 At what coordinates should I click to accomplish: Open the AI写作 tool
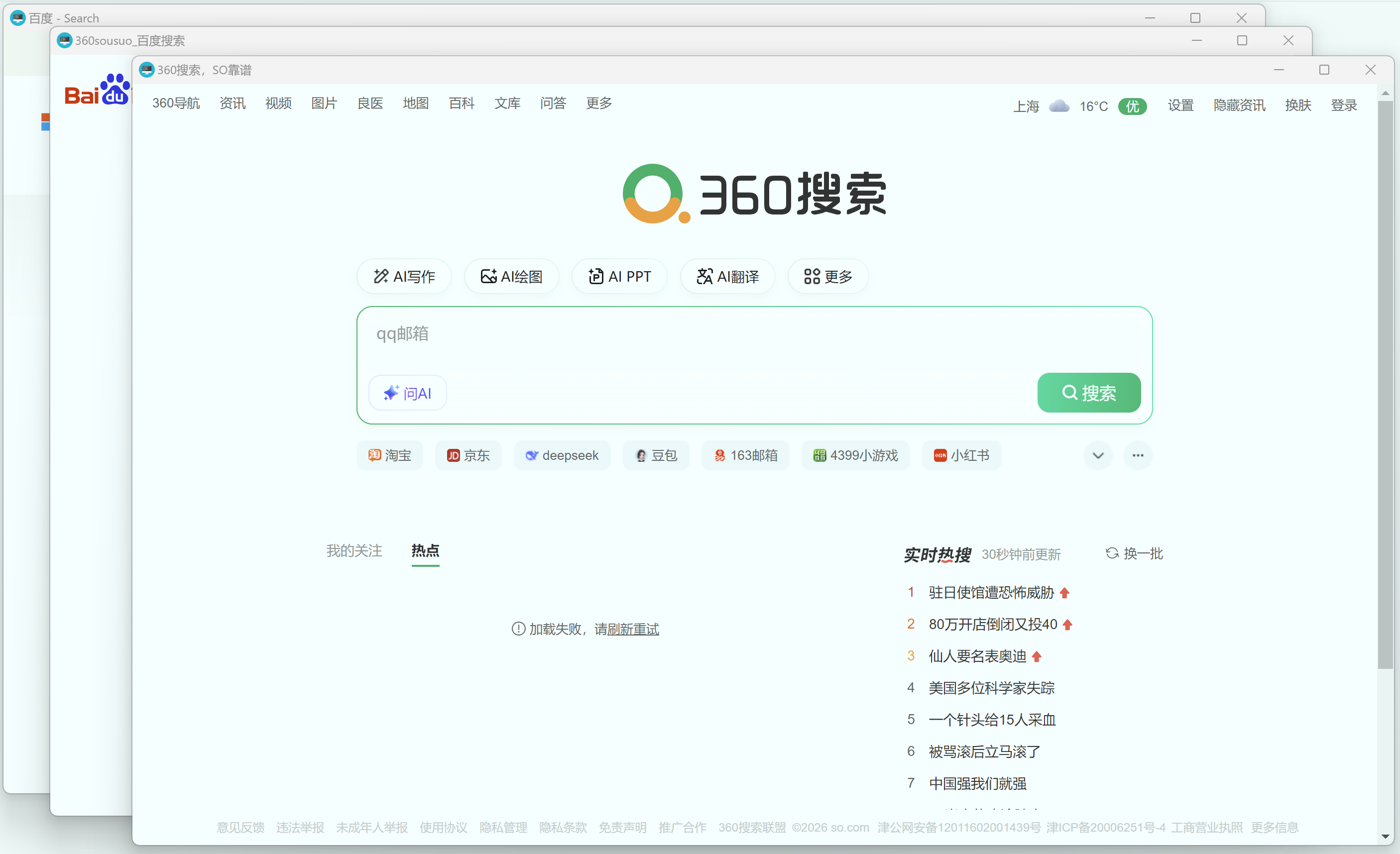pyautogui.click(x=403, y=276)
